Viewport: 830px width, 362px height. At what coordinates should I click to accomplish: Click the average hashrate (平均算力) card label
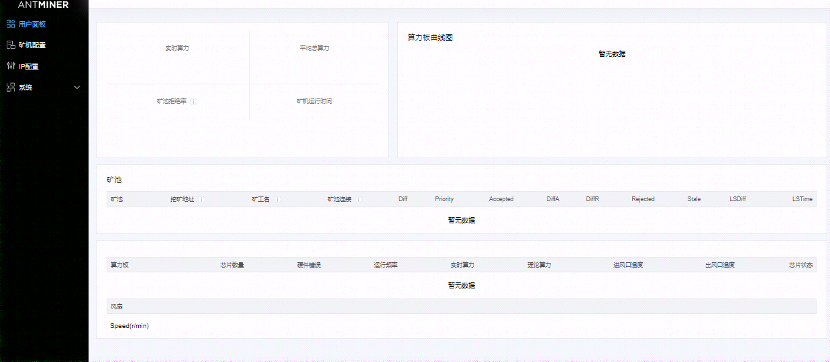tap(314, 48)
